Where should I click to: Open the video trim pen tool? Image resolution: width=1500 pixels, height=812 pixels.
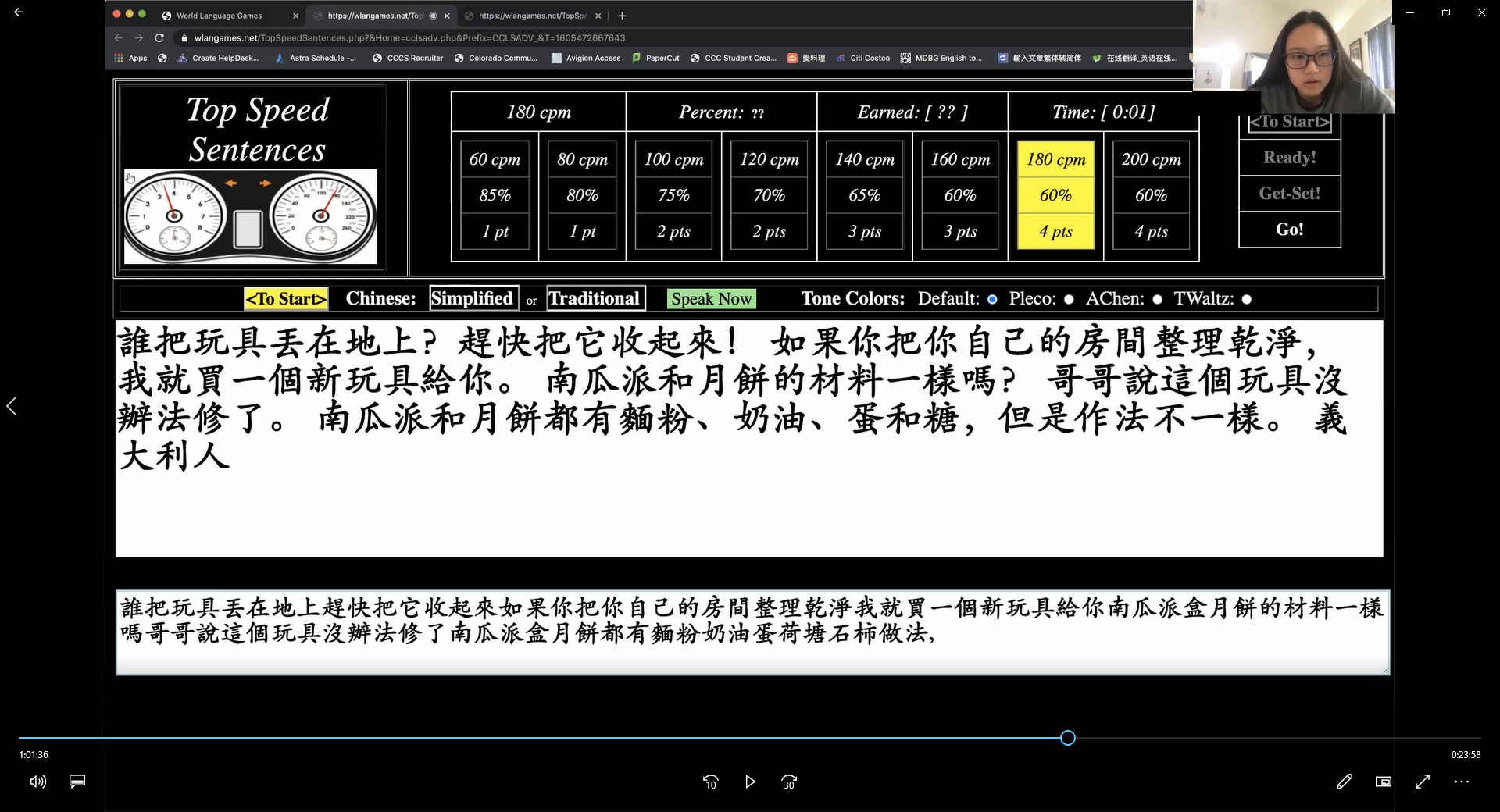pyautogui.click(x=1345, y=782)
